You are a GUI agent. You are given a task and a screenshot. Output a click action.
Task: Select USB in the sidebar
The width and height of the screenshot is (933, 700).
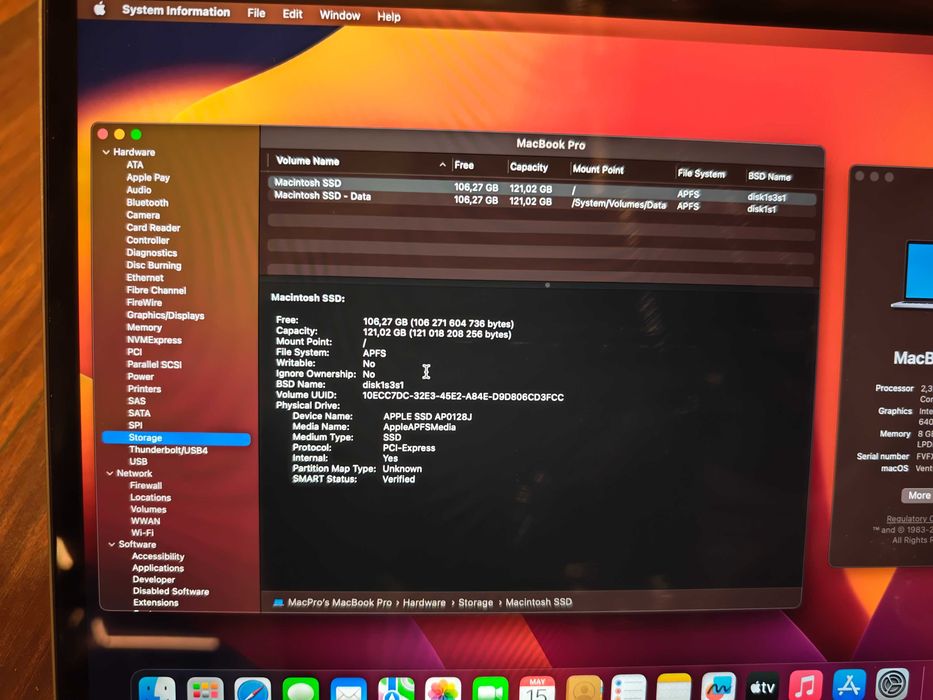(138, 461)
